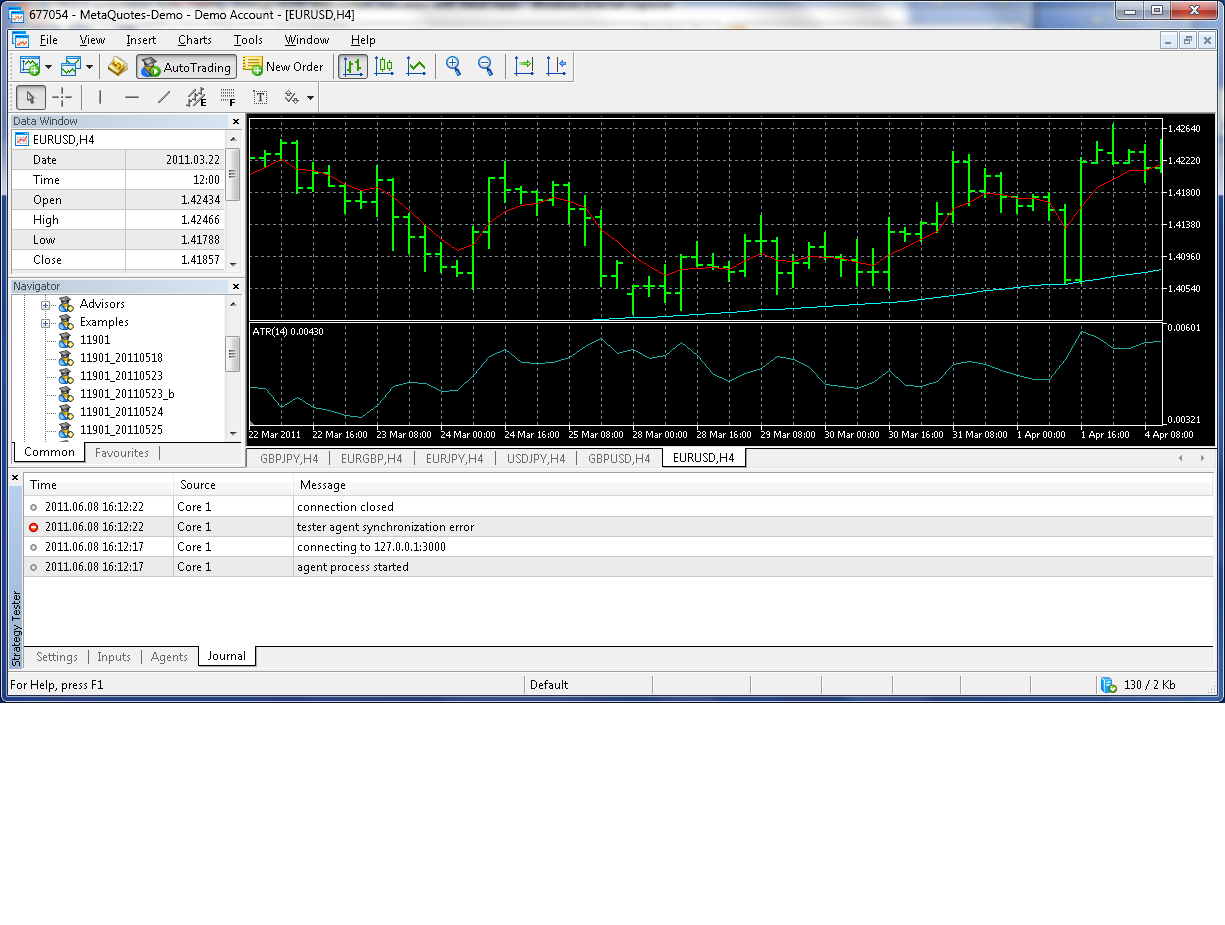Close the Strategy Tester panel
The image size is (1225, 925).
(x=15, y=478)
